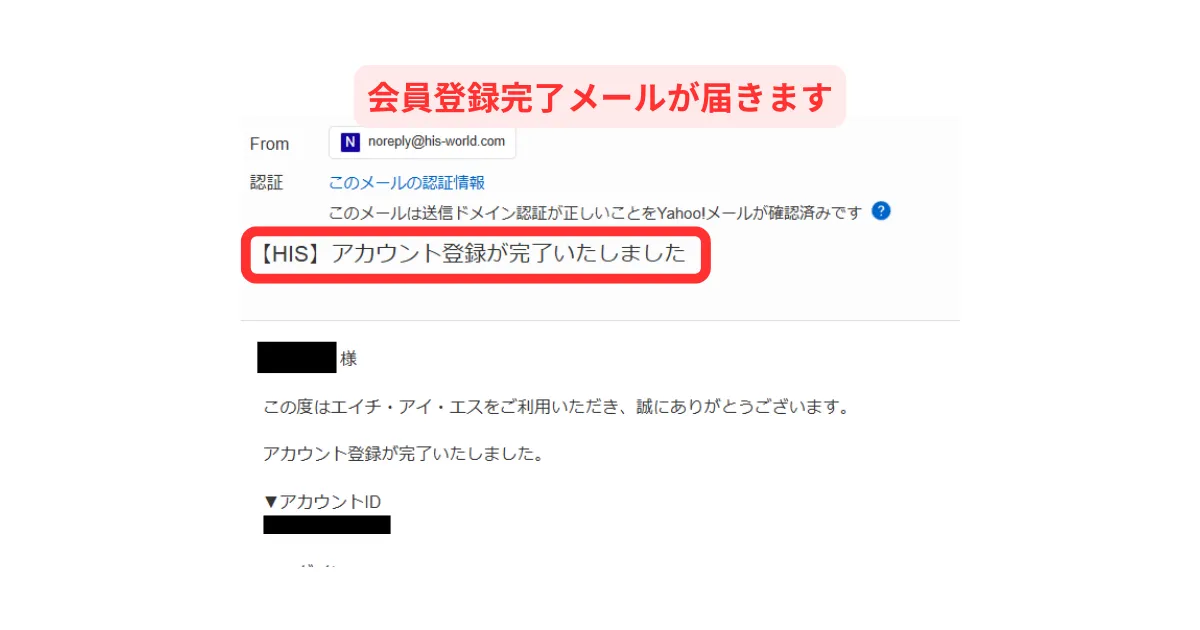Click the blacked-out recipient name block
1200x630 pixels.
point(297,357)
